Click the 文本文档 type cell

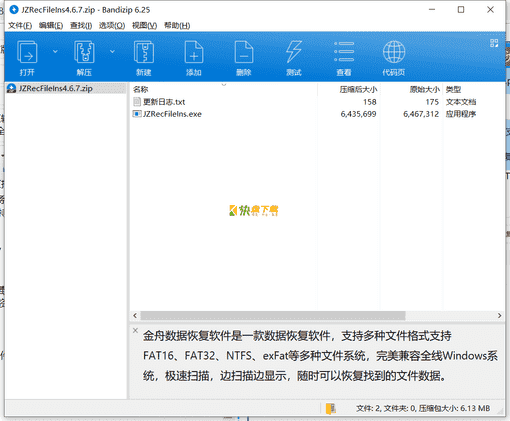point(461,102)
